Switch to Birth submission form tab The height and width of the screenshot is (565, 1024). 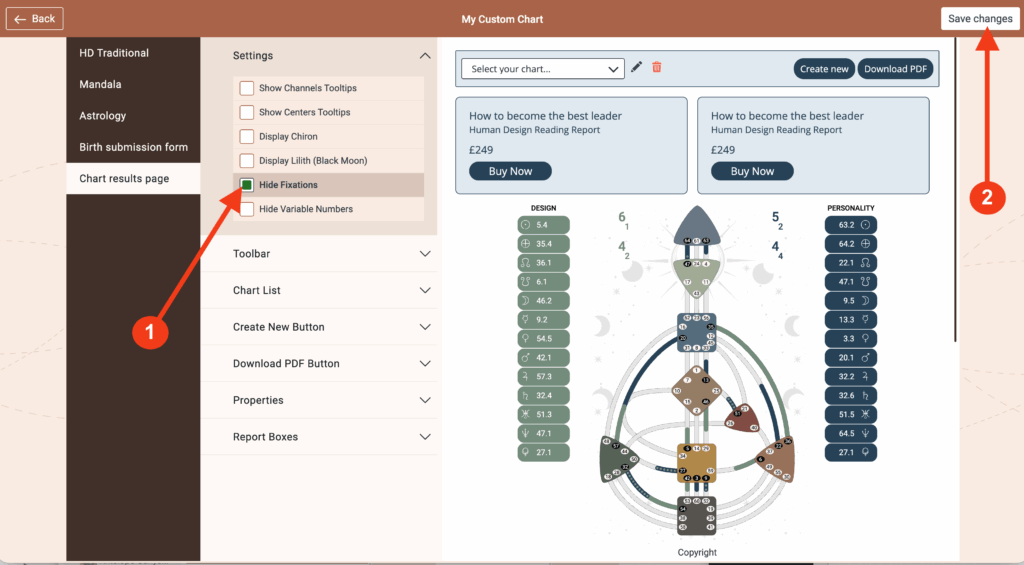click(133, 147)
